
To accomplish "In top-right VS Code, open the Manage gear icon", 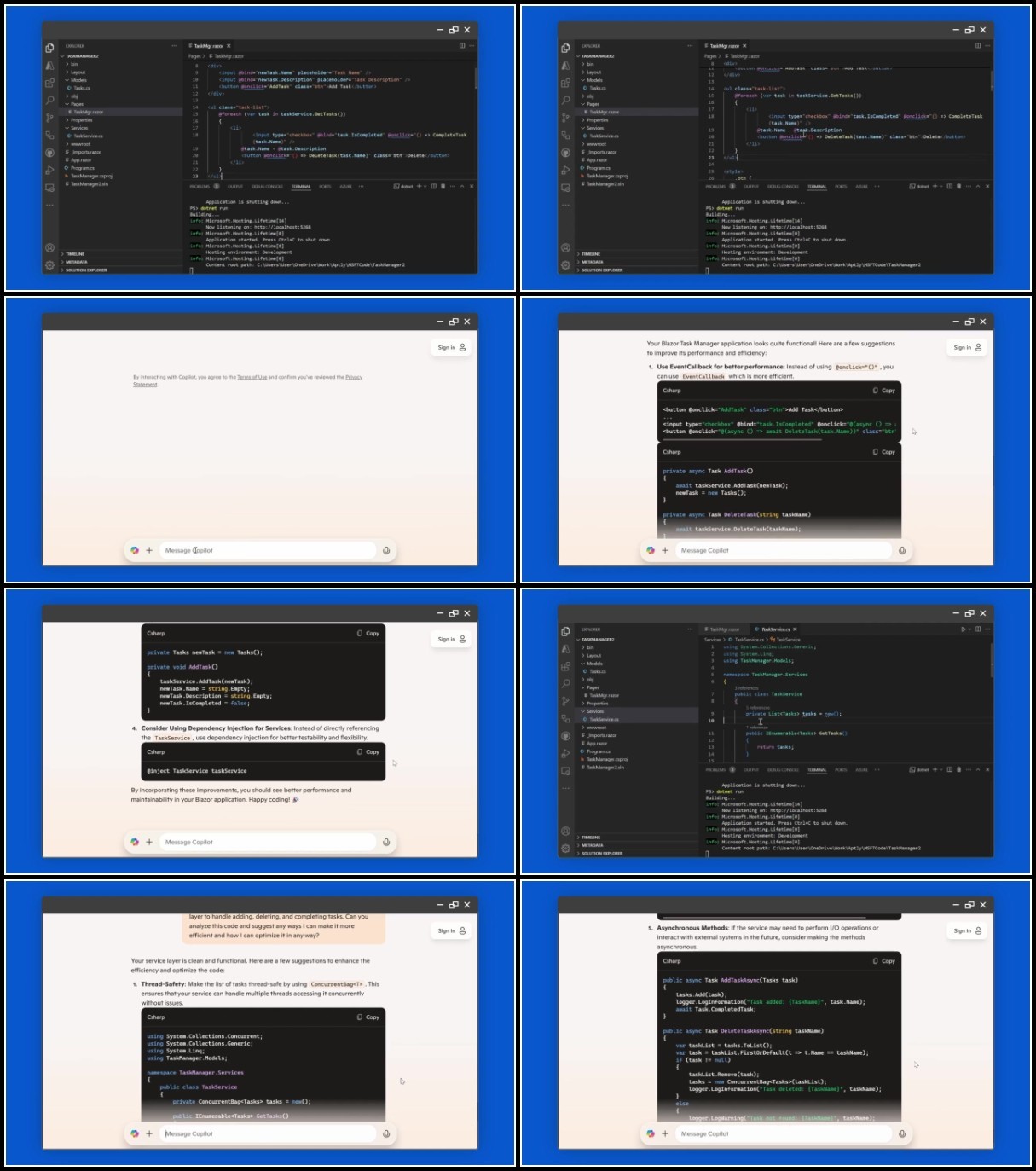I will [565, 265].
